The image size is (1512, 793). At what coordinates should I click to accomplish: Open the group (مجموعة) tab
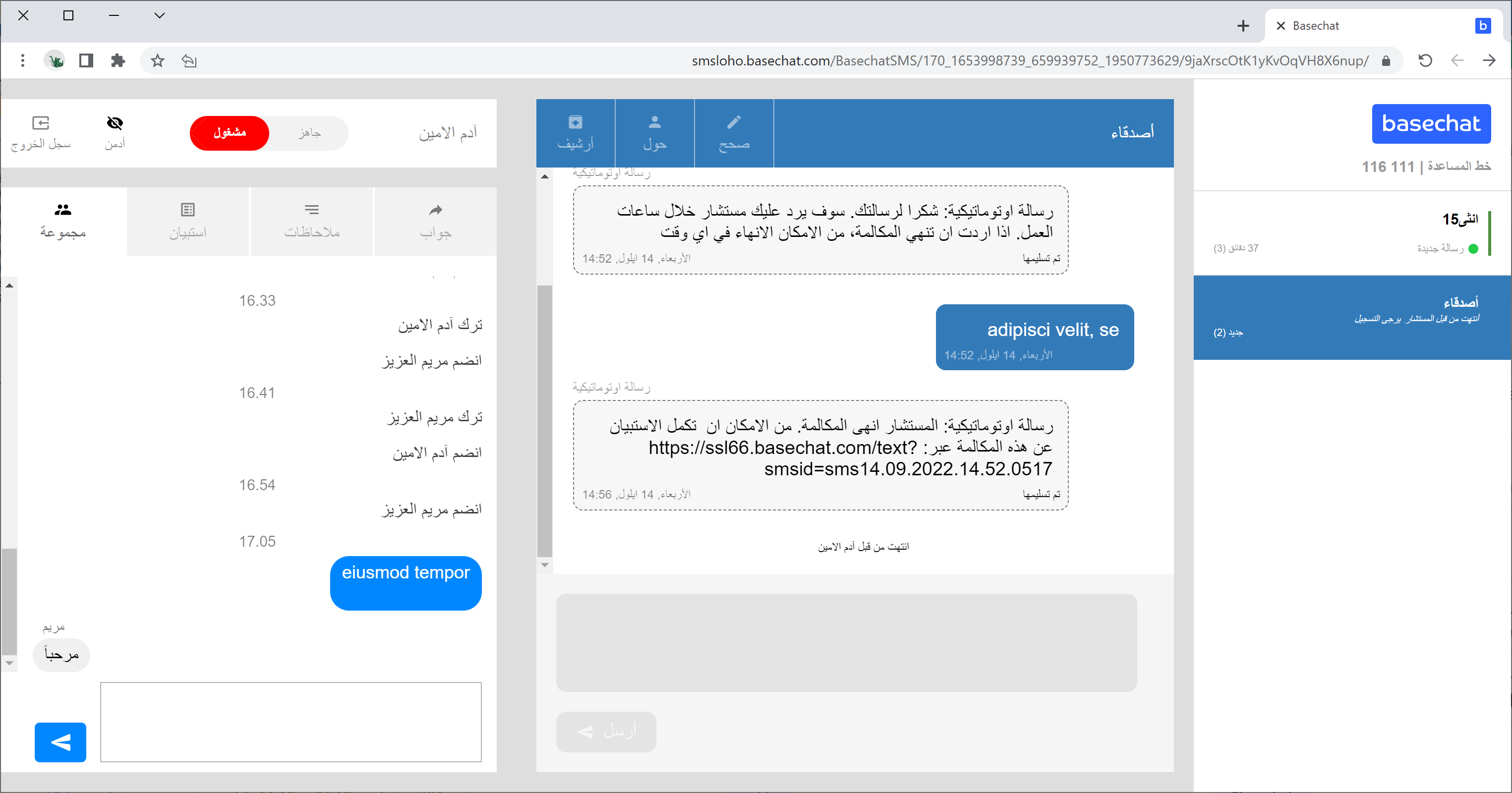63,221
